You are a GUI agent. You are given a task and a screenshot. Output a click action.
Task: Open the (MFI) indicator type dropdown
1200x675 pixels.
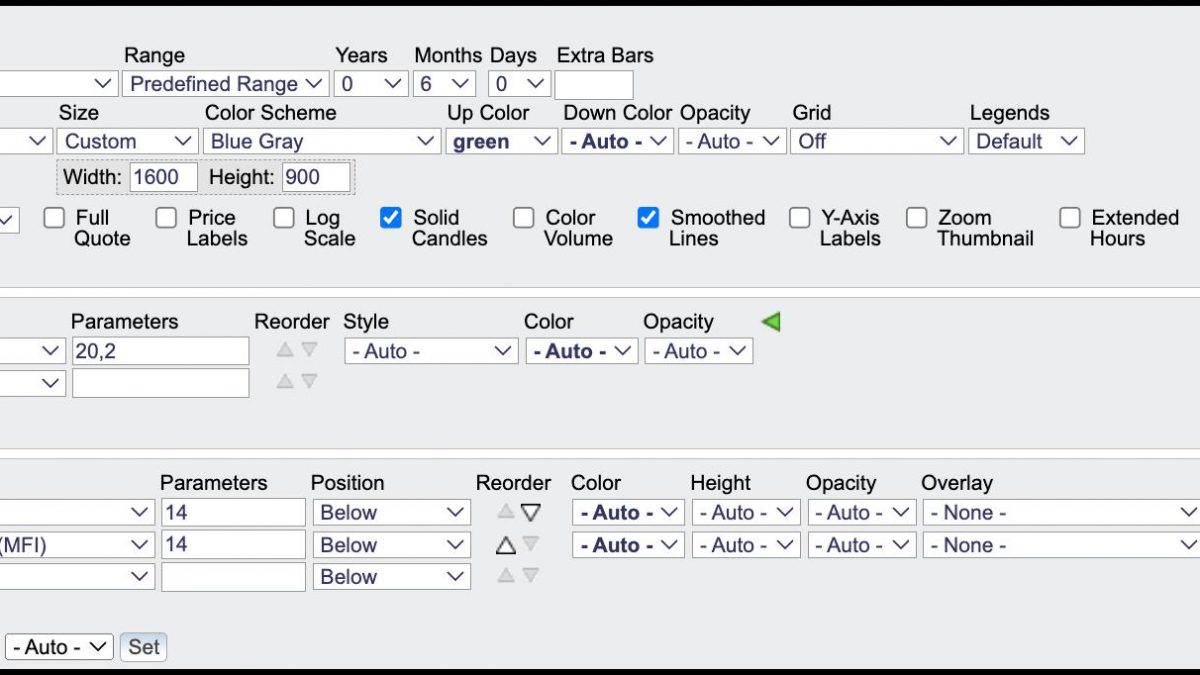pyautogui.click(x=77, y=545)
